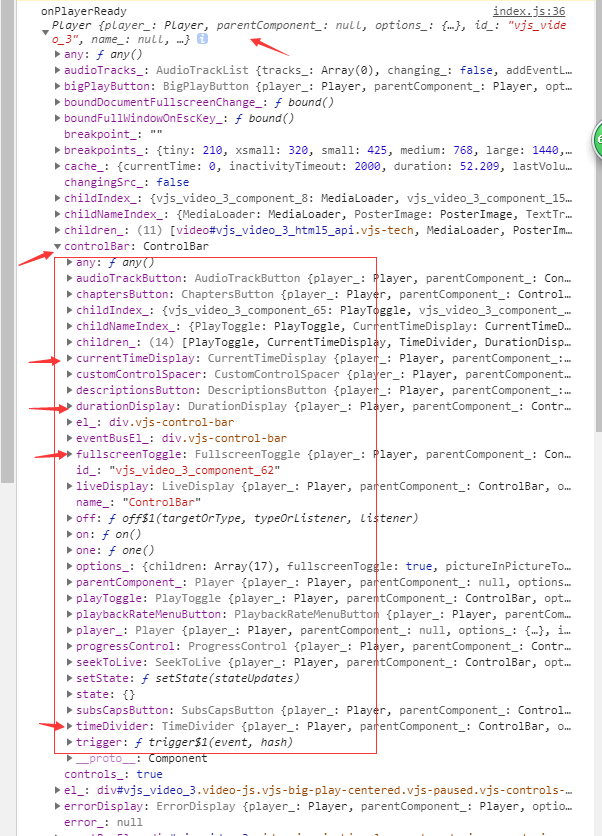Expand boundDocumentFullscreenChange_ function
This screenshot has height=836, width=602.
click(x=58, y=102)
